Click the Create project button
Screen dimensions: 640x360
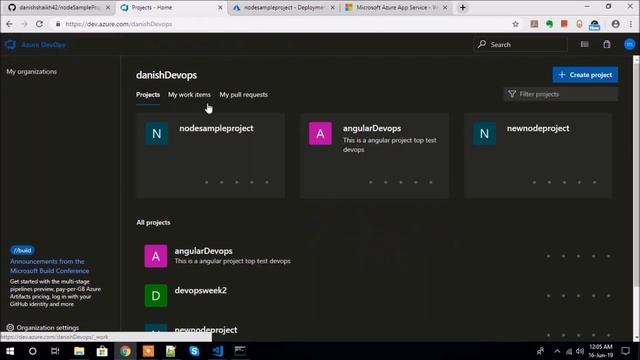point(585,75)
